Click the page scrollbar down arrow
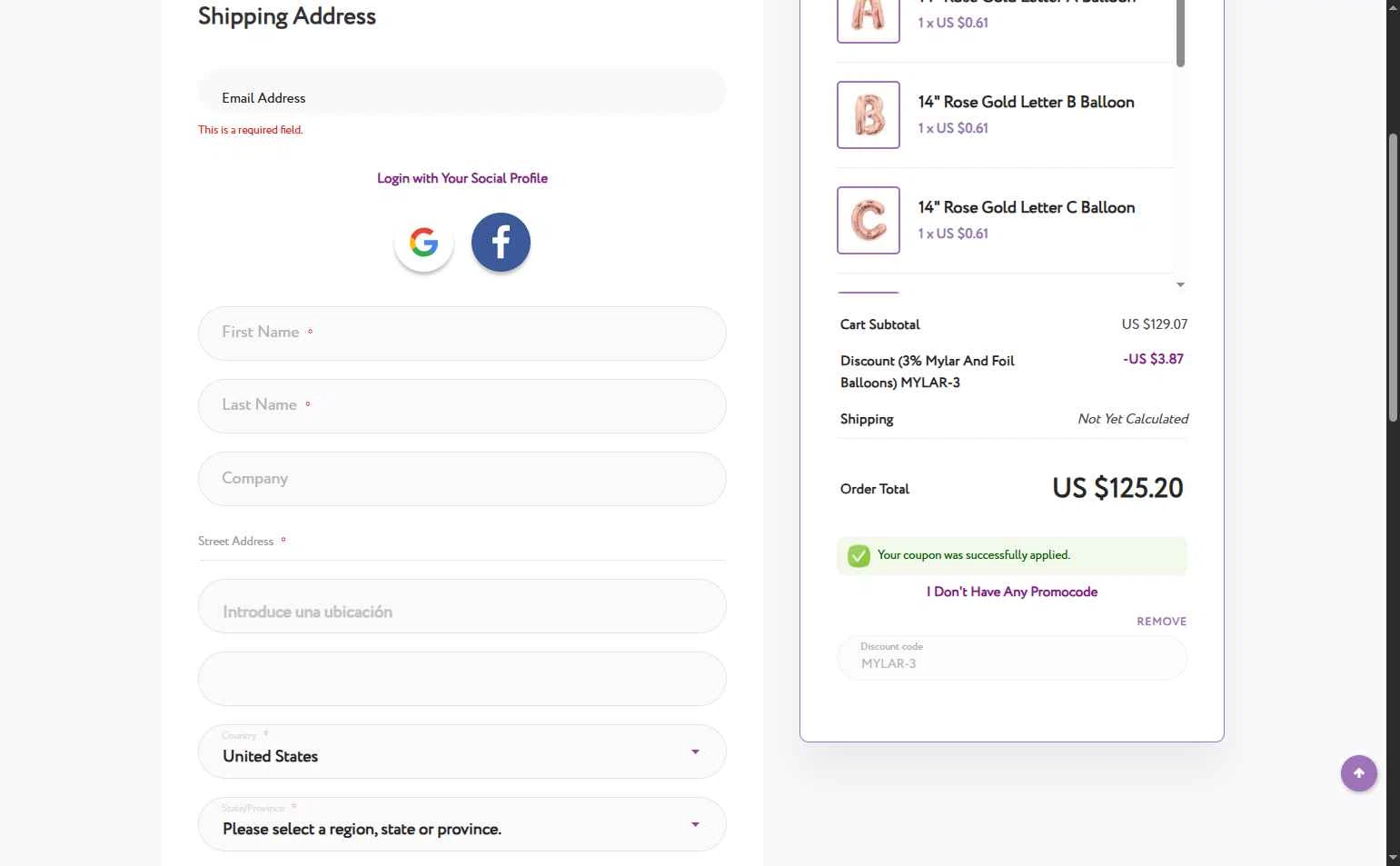Viewport: 1400px width, 866px height. (1393, 858)
